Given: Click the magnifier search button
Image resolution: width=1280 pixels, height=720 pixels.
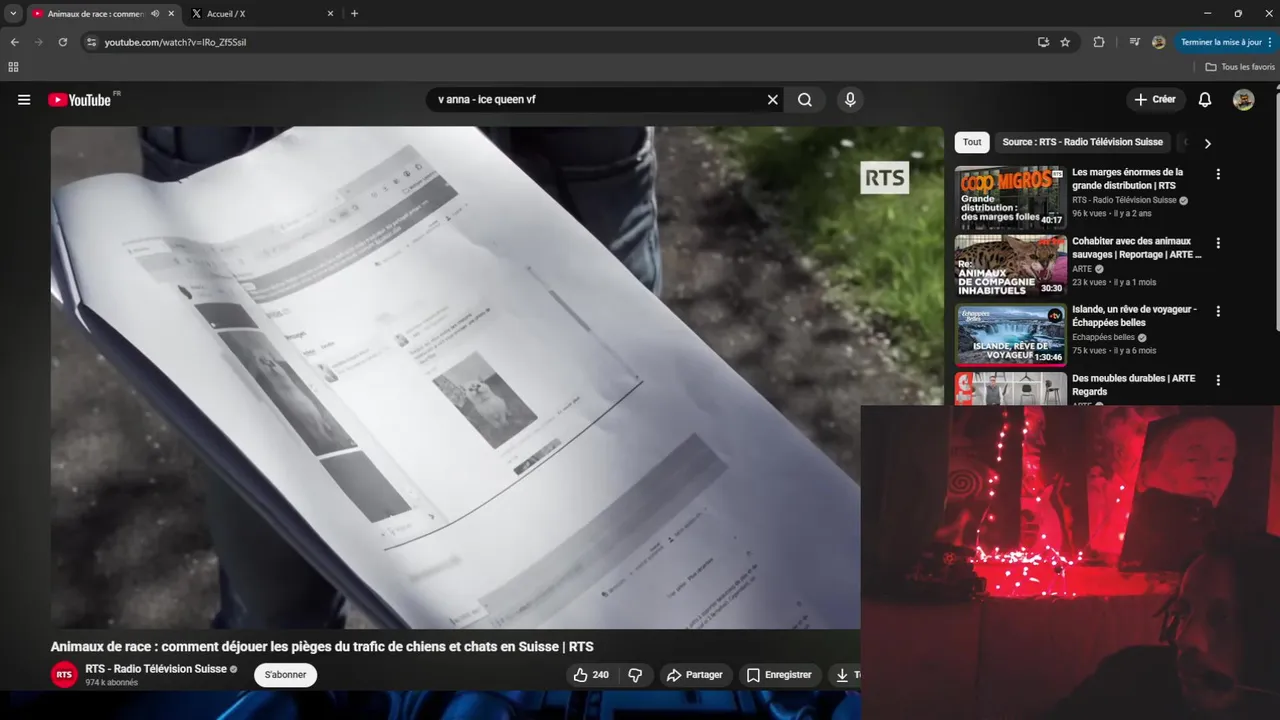Looking at the screenshot, I should 805,100.
